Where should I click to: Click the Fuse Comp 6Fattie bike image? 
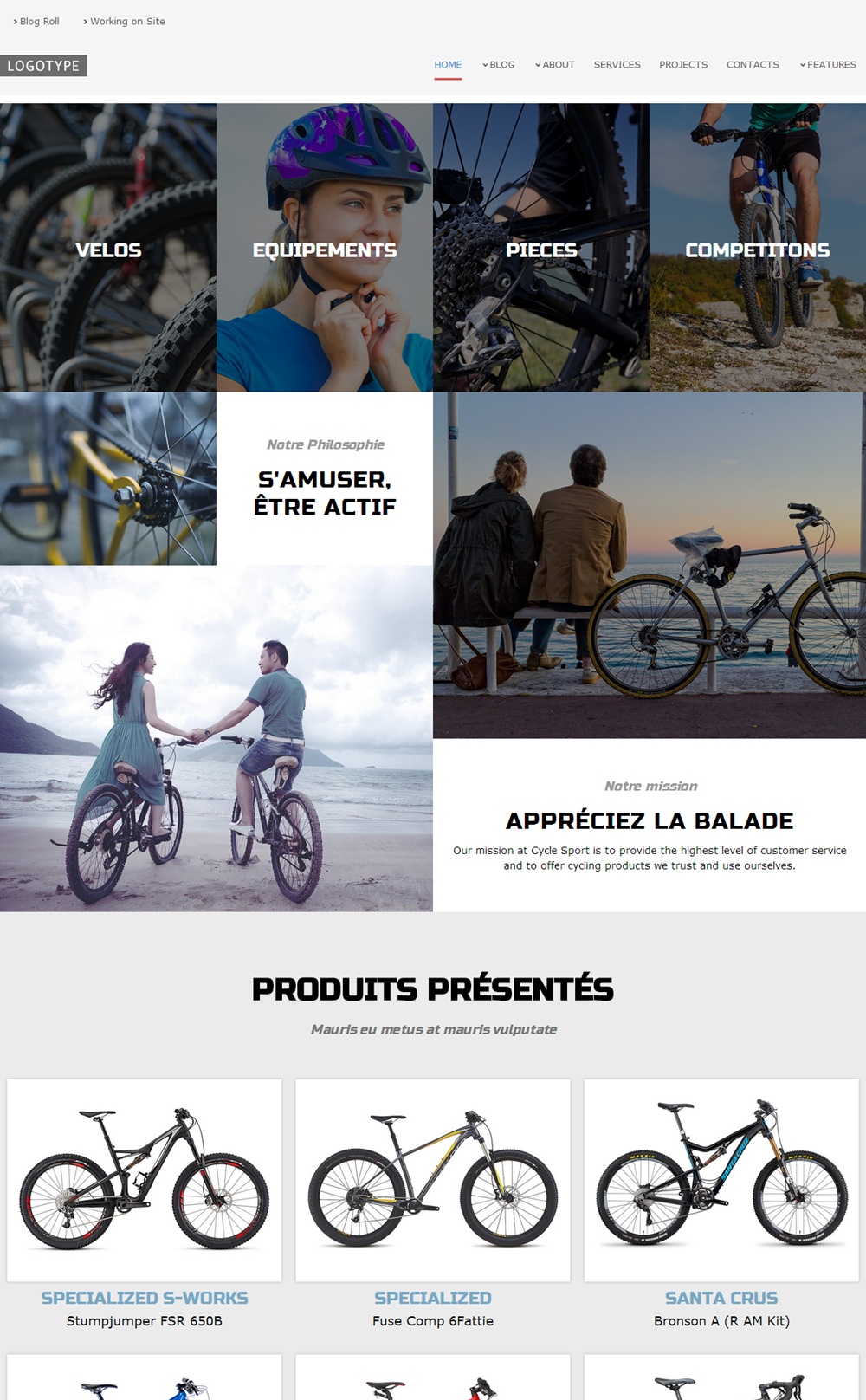433,1180
